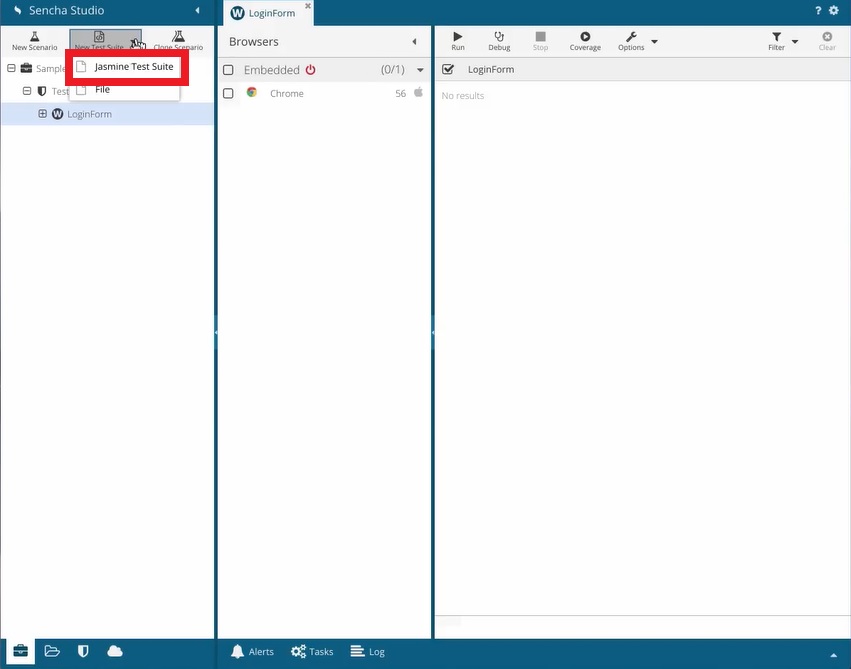Open the Filter dropdown arrow
Viewport: 851px width, 669px height.
pos(795,42)
